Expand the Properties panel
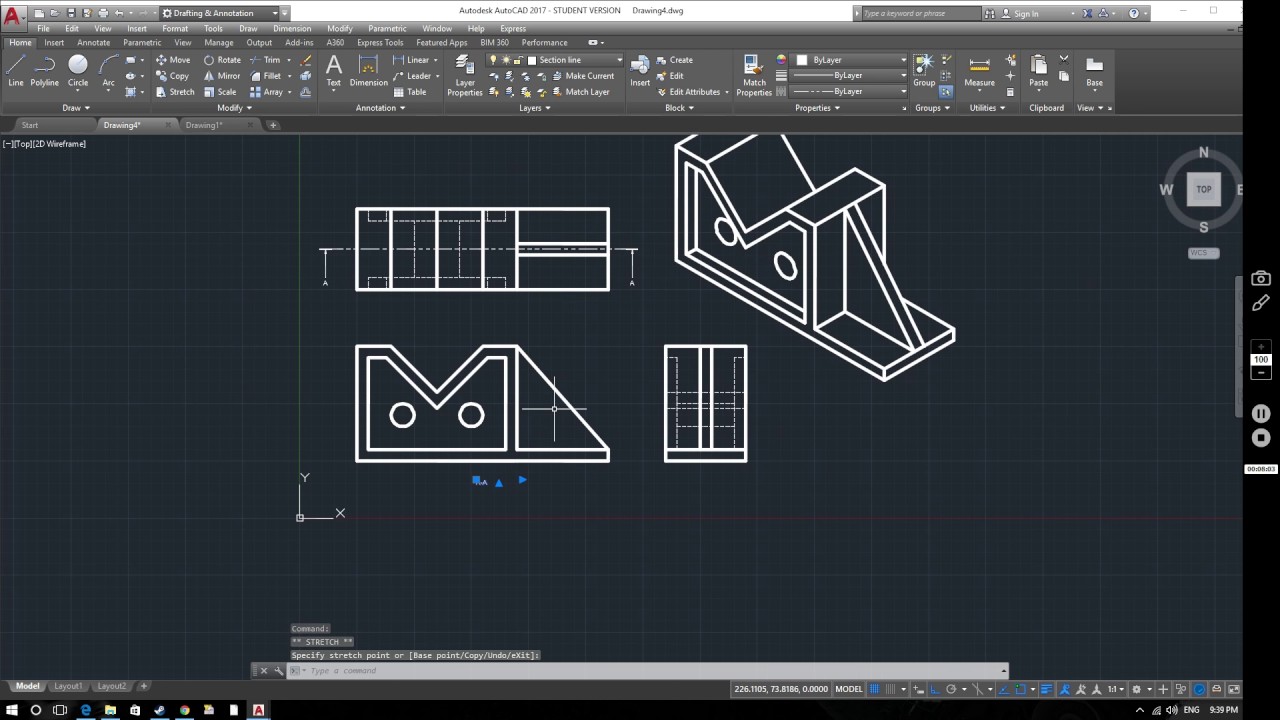The width and height of the screenshot is (1280, 720). [x=818, y=108]
